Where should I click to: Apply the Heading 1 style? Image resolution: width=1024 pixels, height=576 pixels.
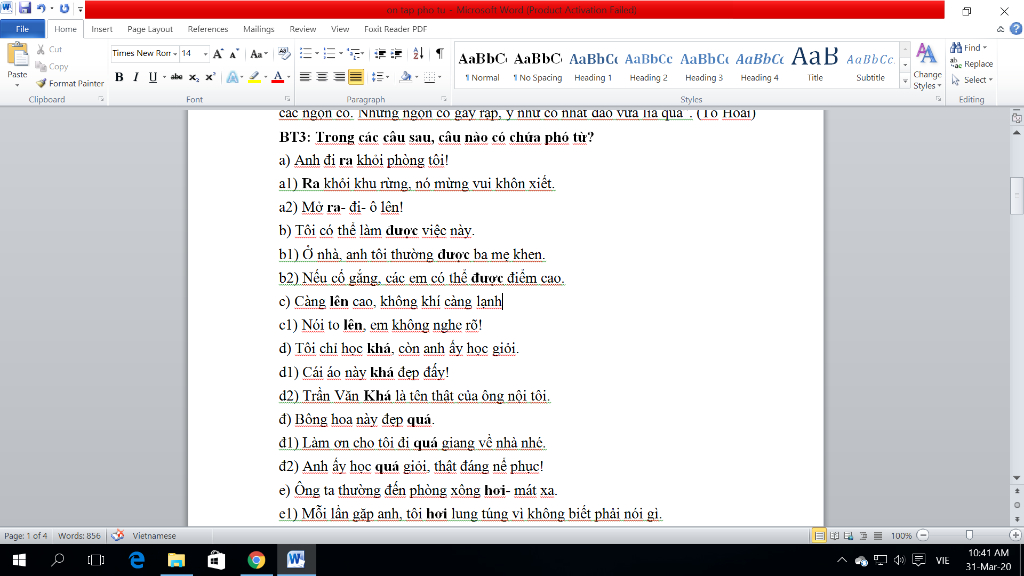593,66
